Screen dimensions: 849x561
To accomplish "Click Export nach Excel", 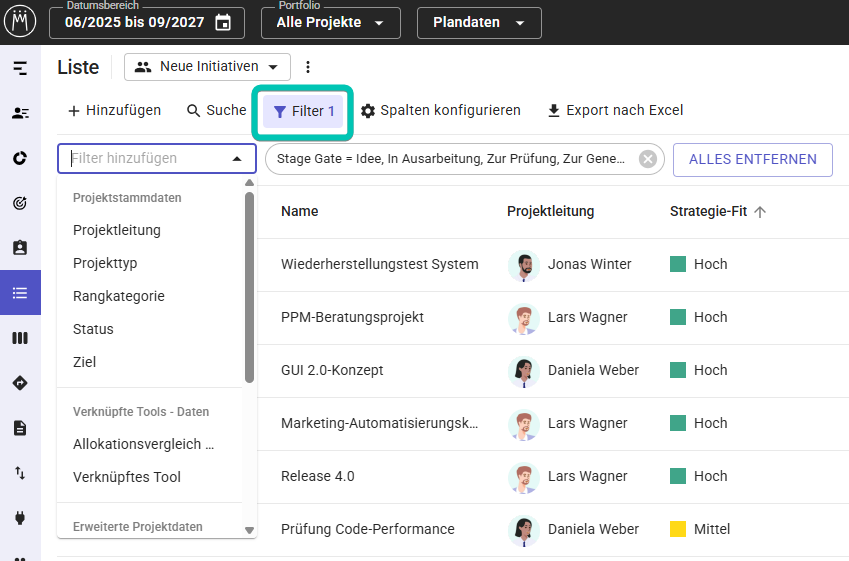I will click(x=615, y=111).
